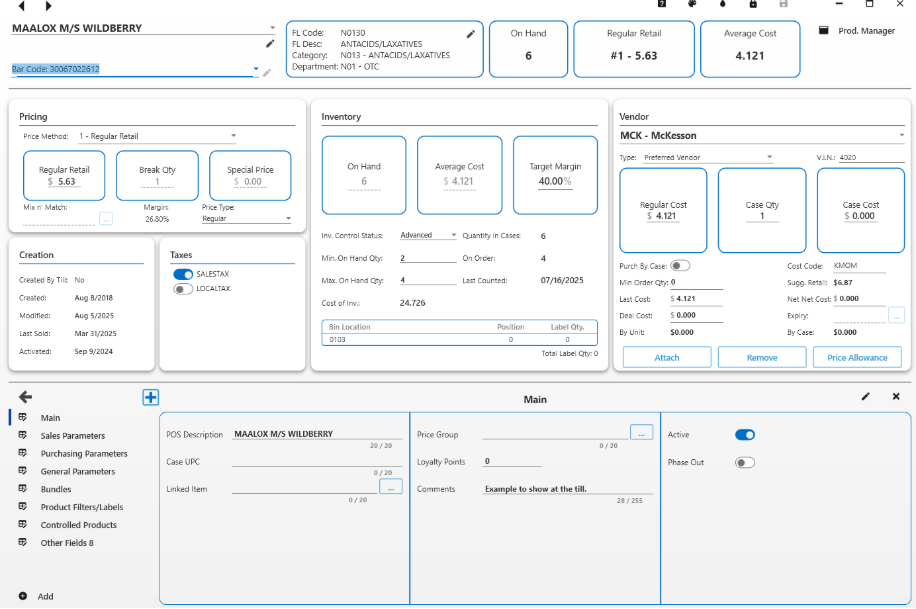Click the vendor Remove button
Screen dimensions: 916x609
762,357
